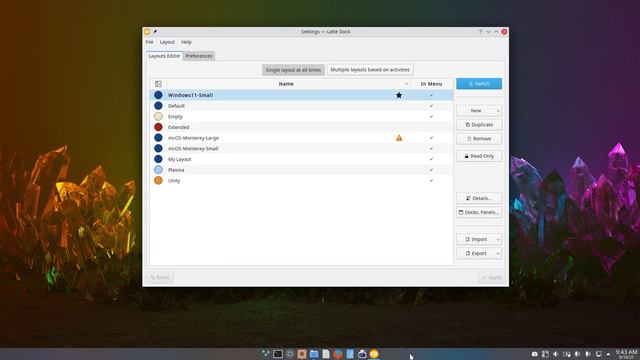Screen dimensions: 640x360
Task: Click the background column header icon
Action: pyautogui.click(x=158, y=84)
